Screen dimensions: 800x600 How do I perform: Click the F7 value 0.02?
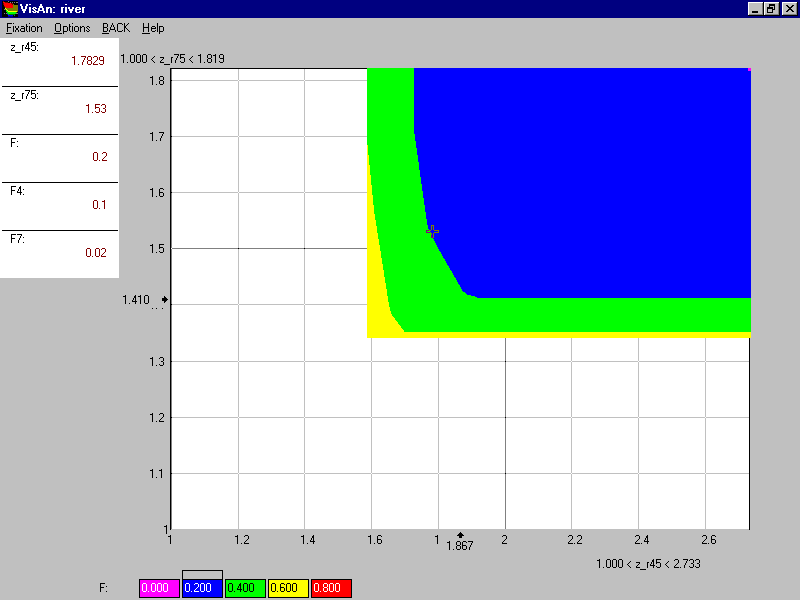coord(96,253)
